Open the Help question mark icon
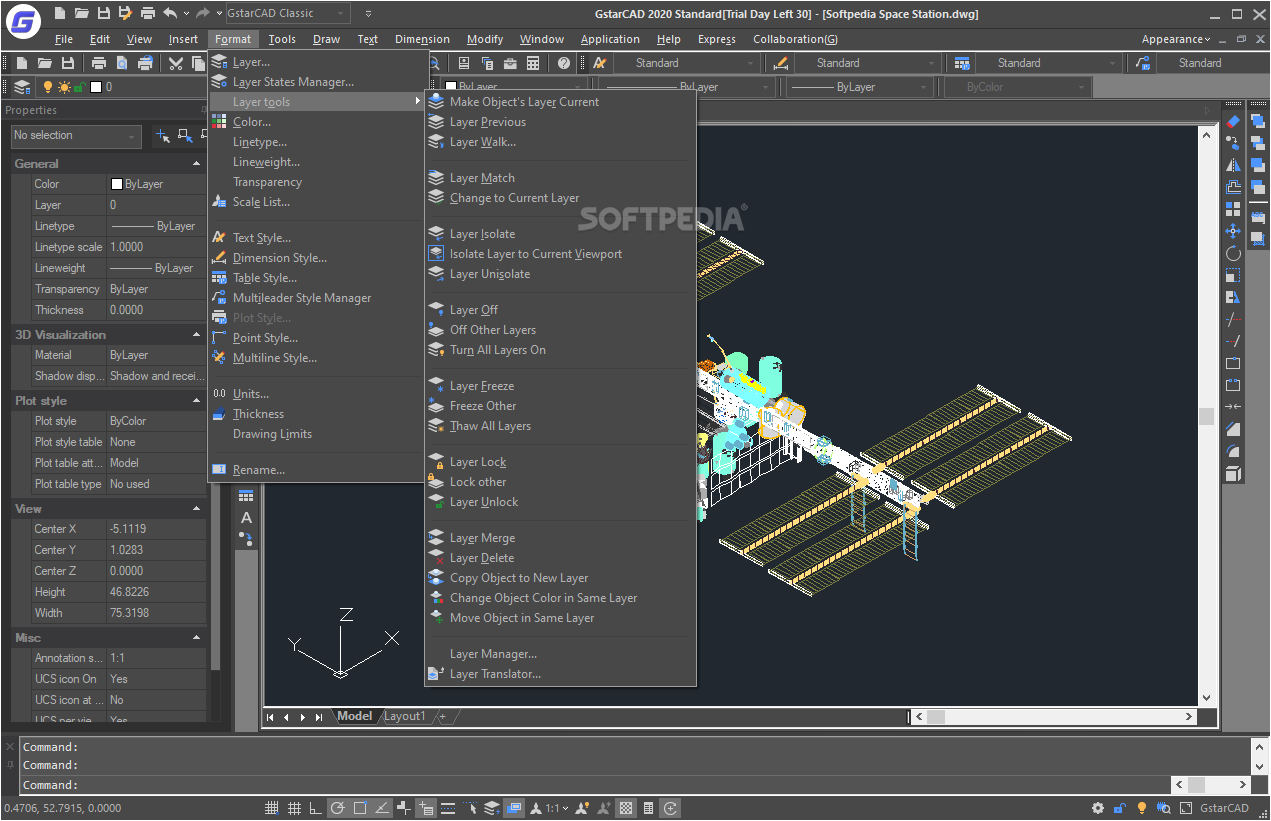Image resolution: width=1271 pixels, height=821 pixels. (x=564, y=63)
